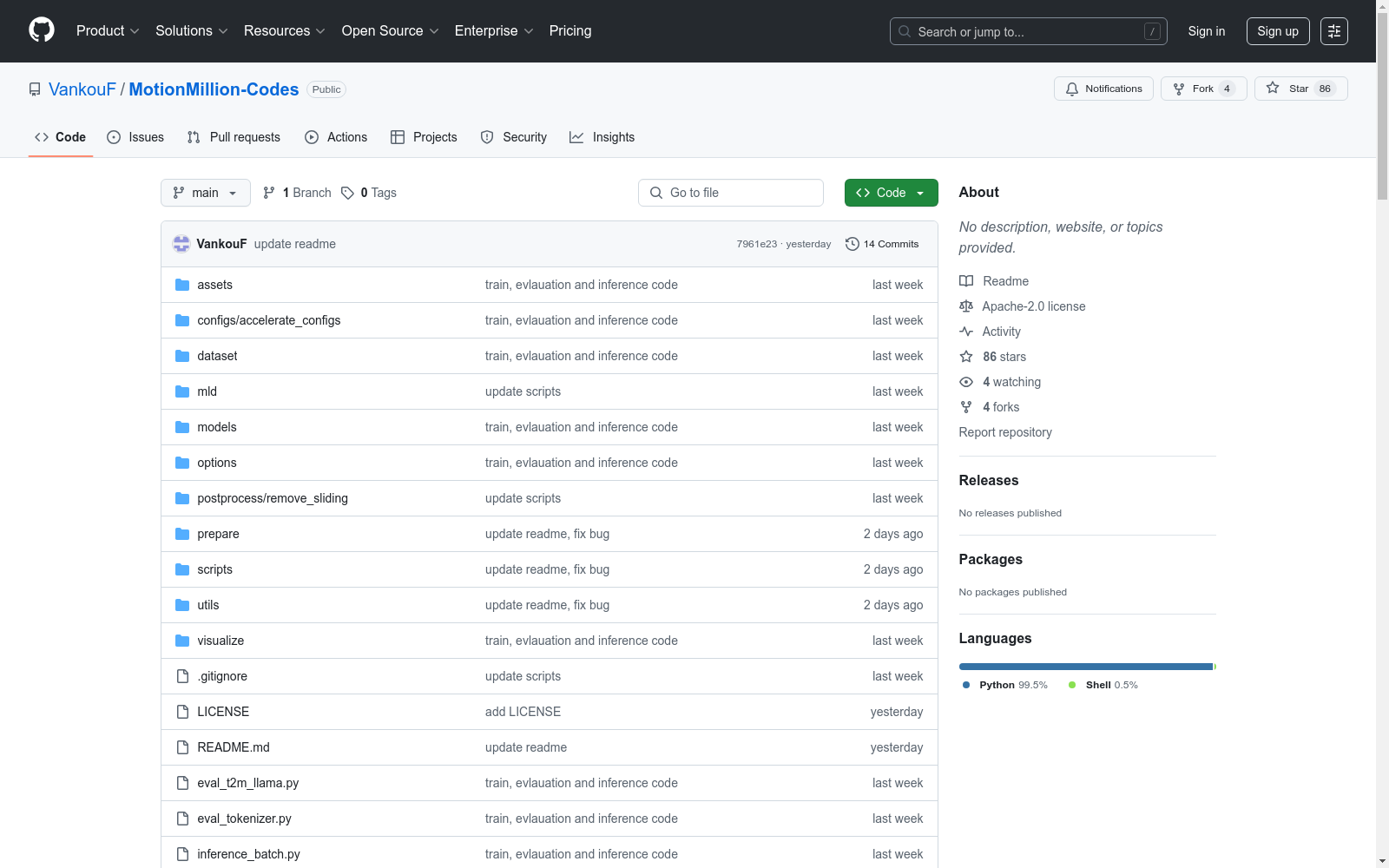This screenshot has height=868, width=1389.
Task: Click the visualize folder icon
Action: pyautogui.click(x=182, y=641)
